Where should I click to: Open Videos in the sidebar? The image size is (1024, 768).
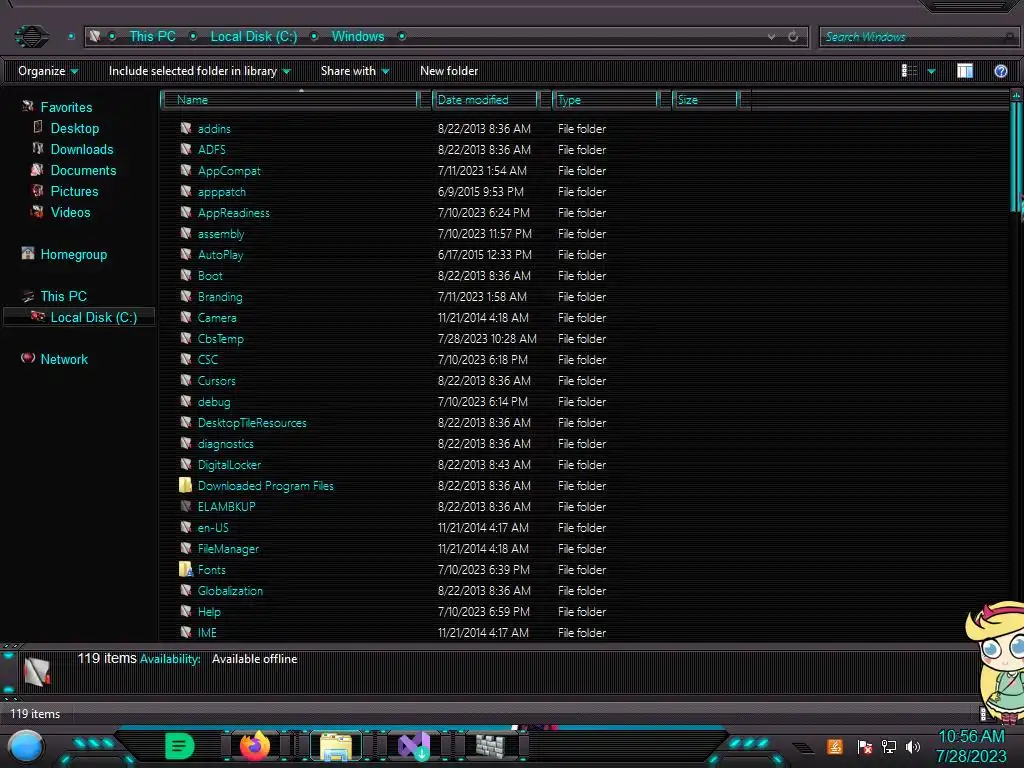coord(70,212)
